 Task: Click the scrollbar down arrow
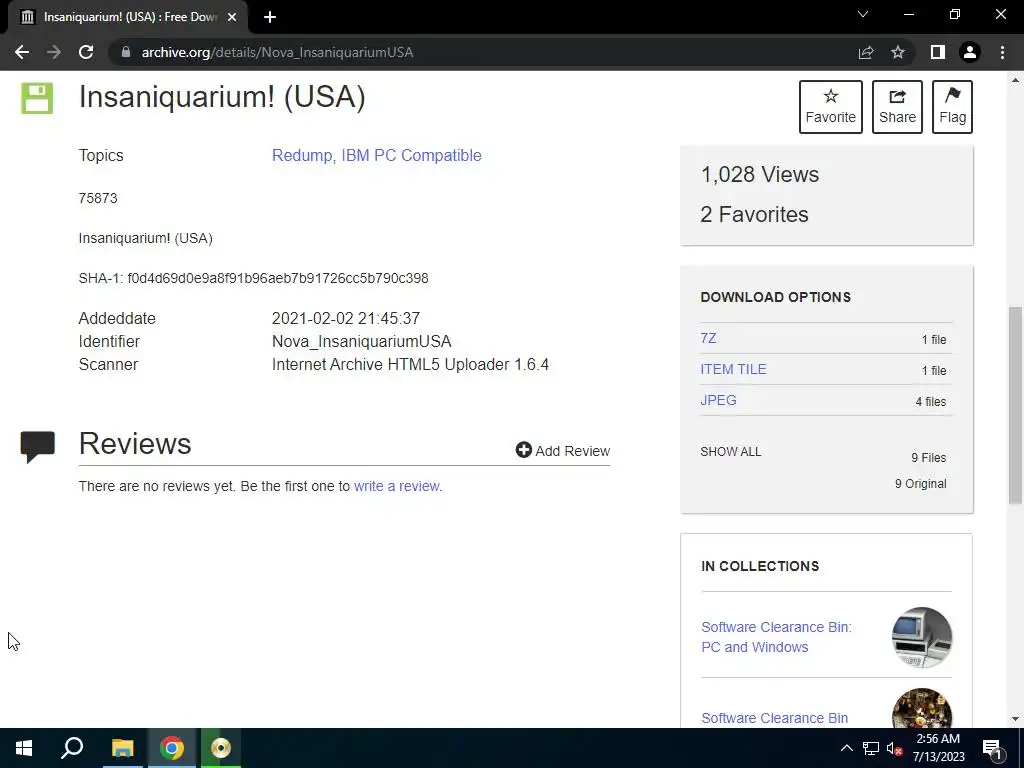pyautogui.click(x=1015, y=719)
